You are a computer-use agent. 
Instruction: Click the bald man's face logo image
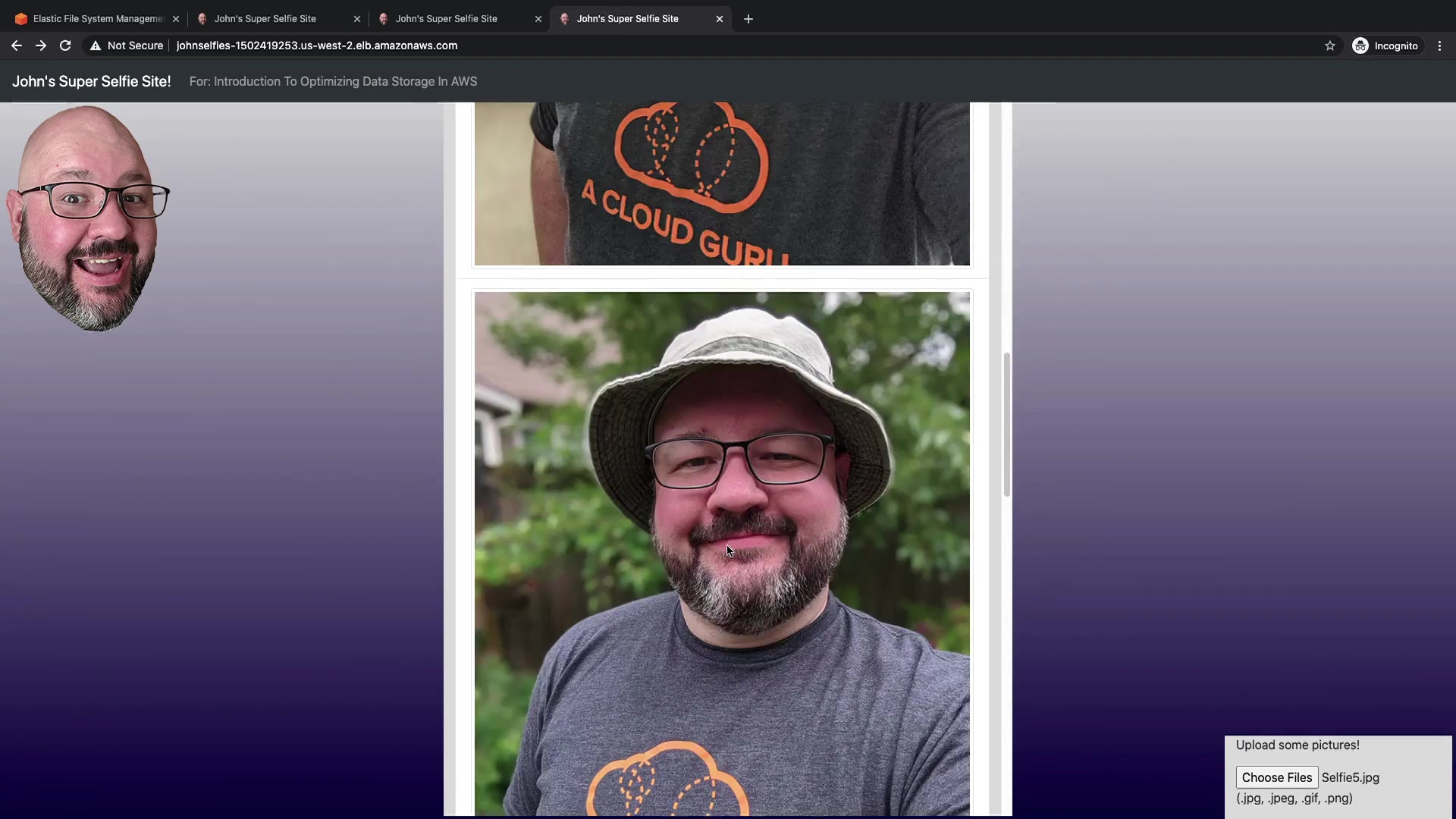click(87, 218)
